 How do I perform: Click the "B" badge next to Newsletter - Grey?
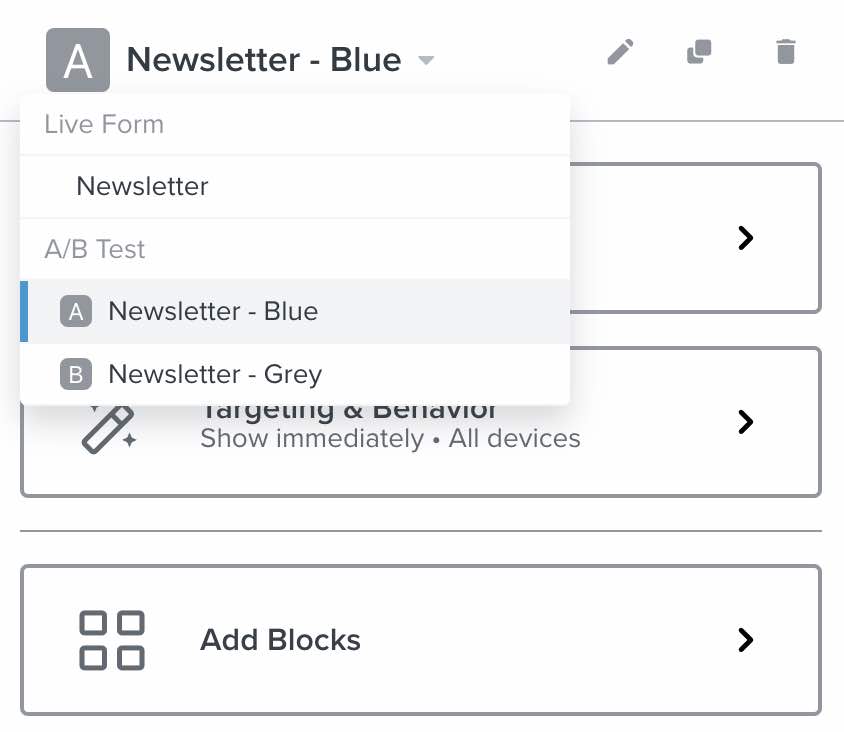[76, 374]
